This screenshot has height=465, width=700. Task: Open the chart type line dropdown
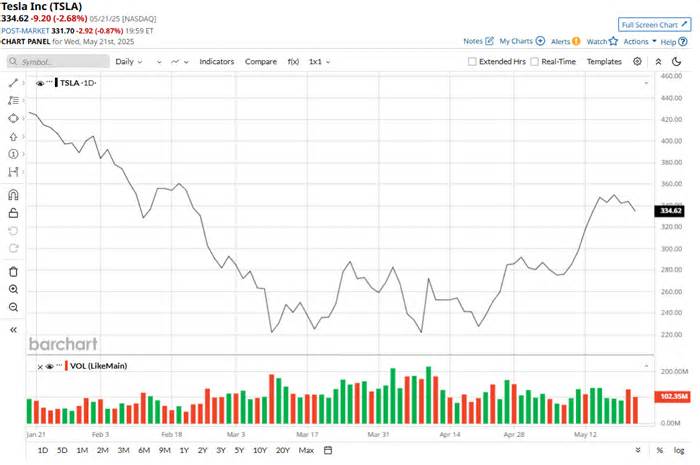[x=180, y=62]
